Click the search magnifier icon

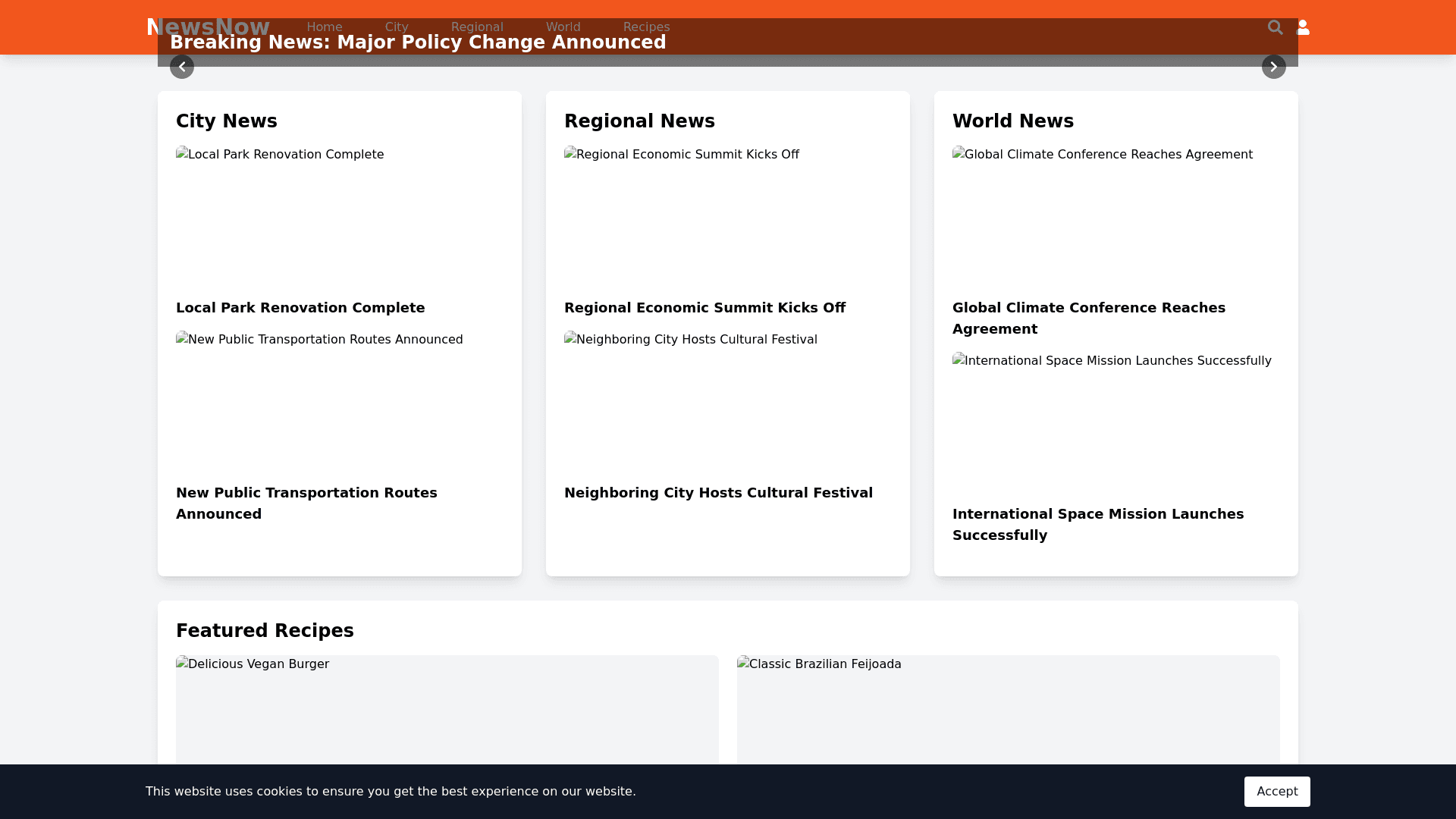click(x=1275, y=27)
